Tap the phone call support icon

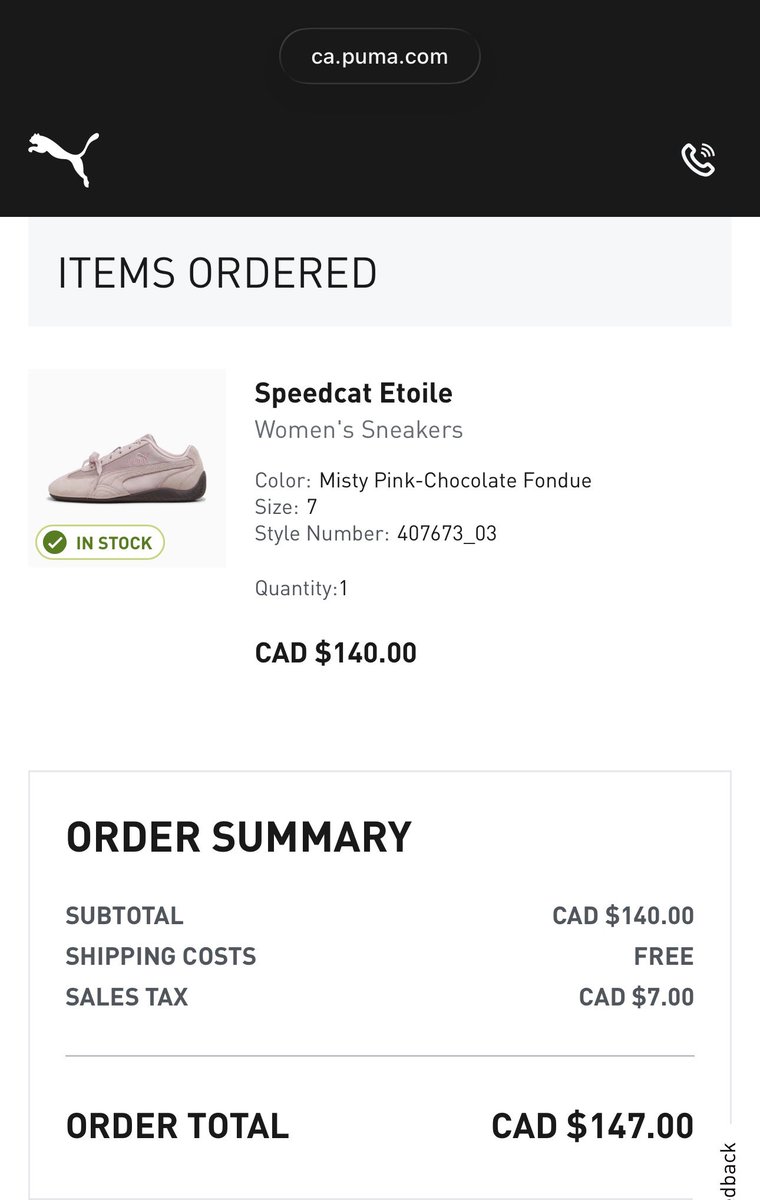tap(698, 159)
